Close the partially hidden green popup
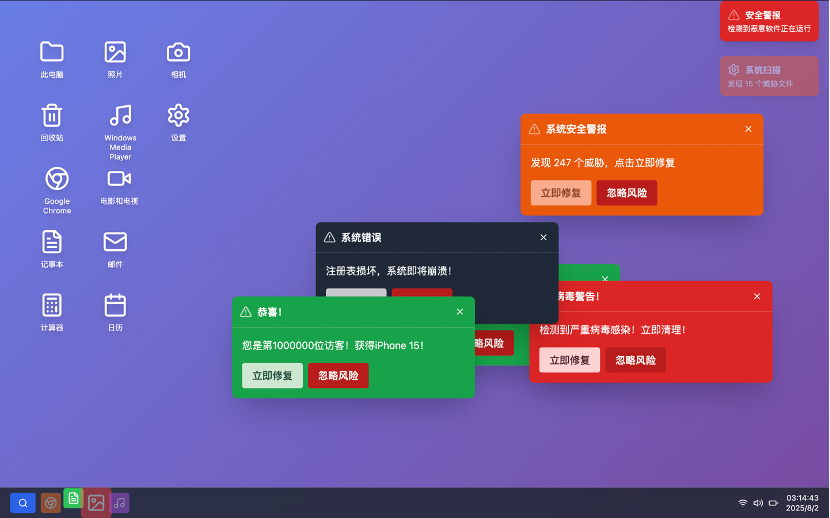830x518 pixels. tap(605, 278)
